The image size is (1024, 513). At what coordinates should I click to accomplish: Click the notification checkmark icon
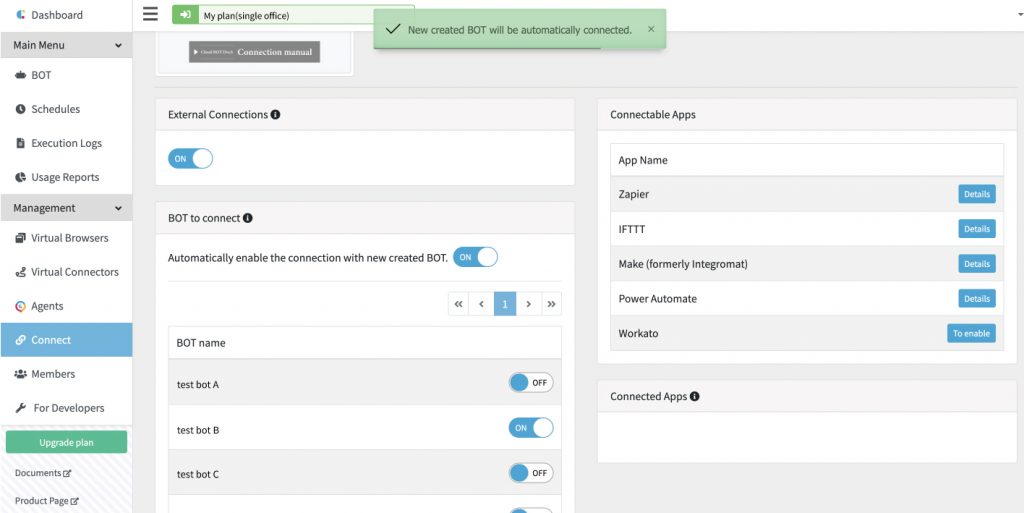pos(392,29)
